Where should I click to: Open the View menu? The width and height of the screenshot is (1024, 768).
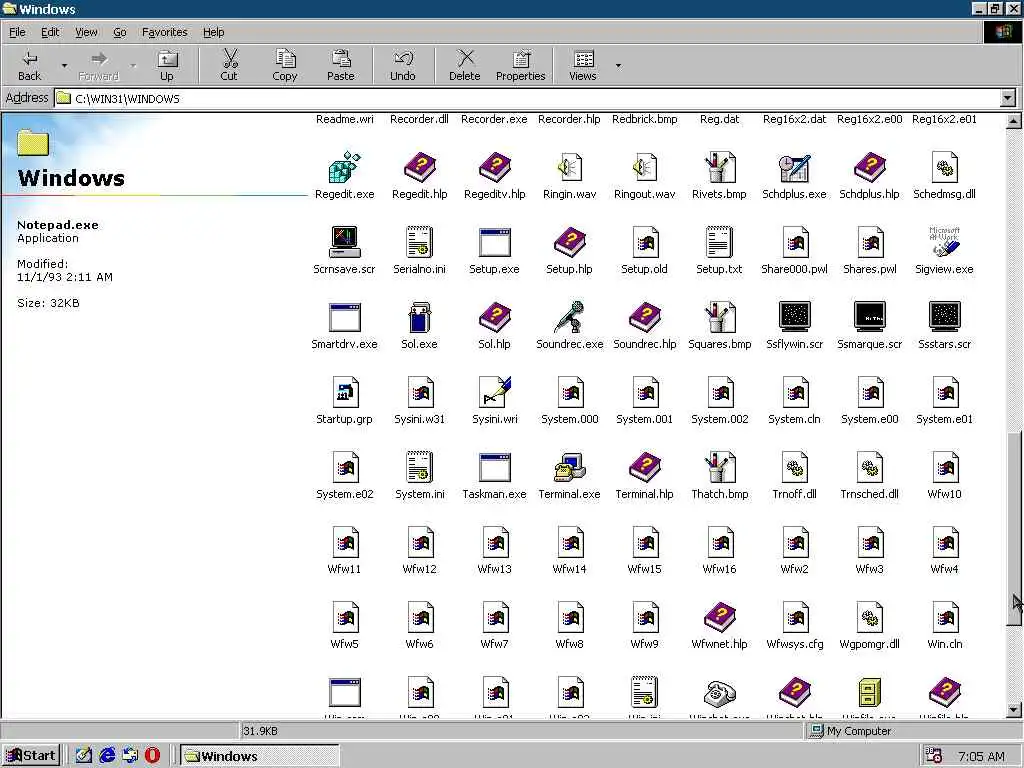coord(86,32)
